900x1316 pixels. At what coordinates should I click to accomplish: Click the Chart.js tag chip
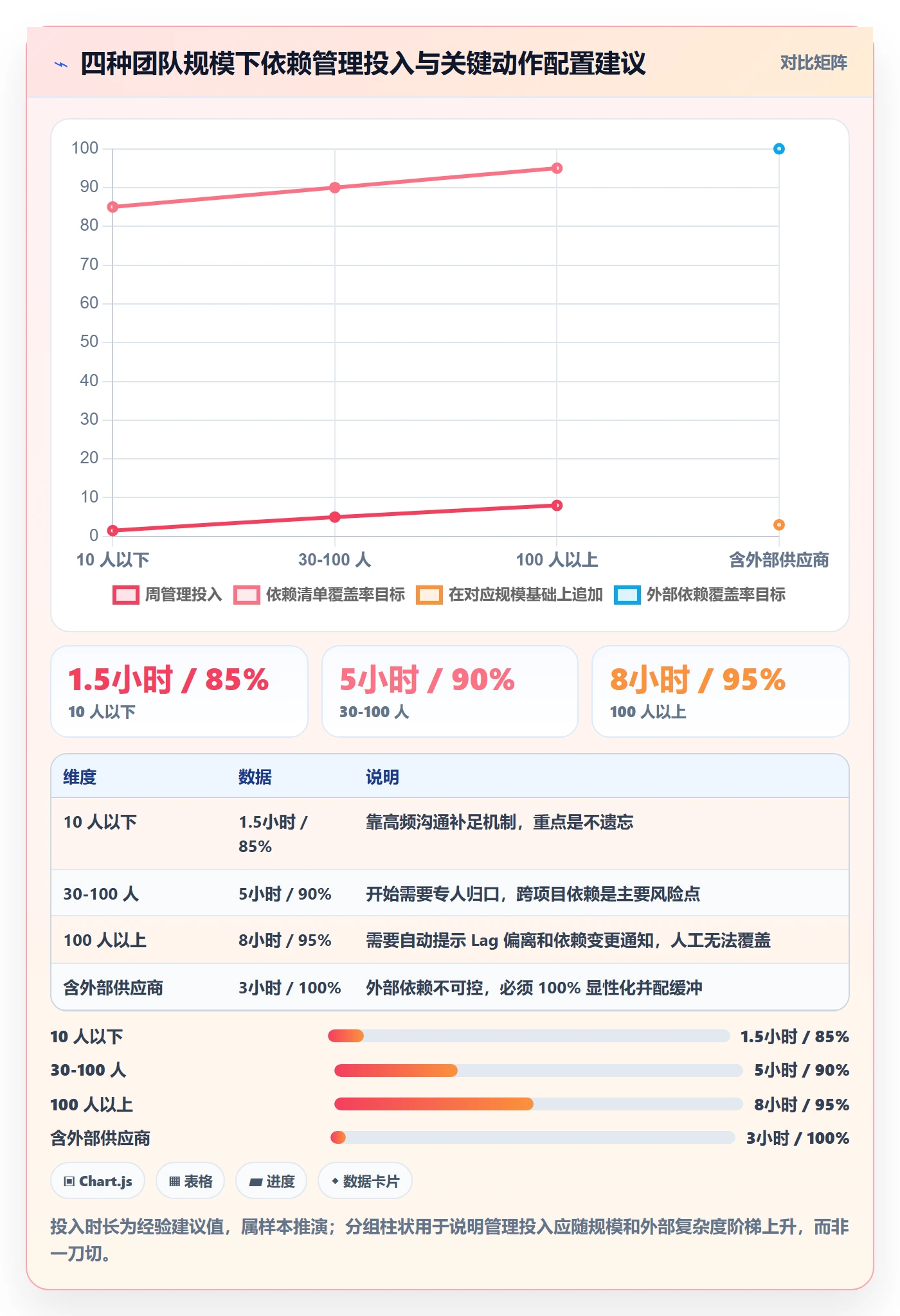[98, 1181]
